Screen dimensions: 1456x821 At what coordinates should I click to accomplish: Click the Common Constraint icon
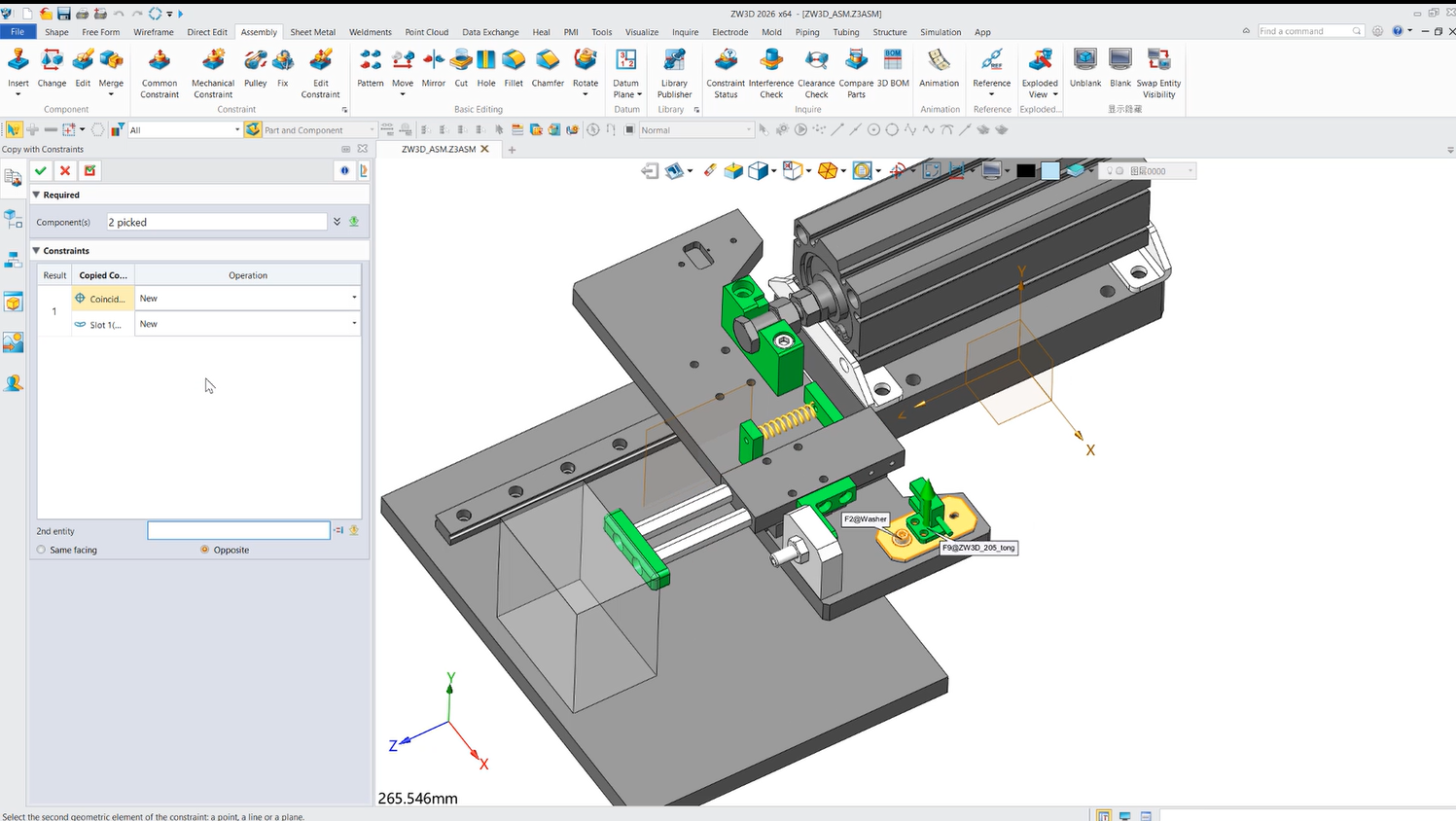(160, 62)
